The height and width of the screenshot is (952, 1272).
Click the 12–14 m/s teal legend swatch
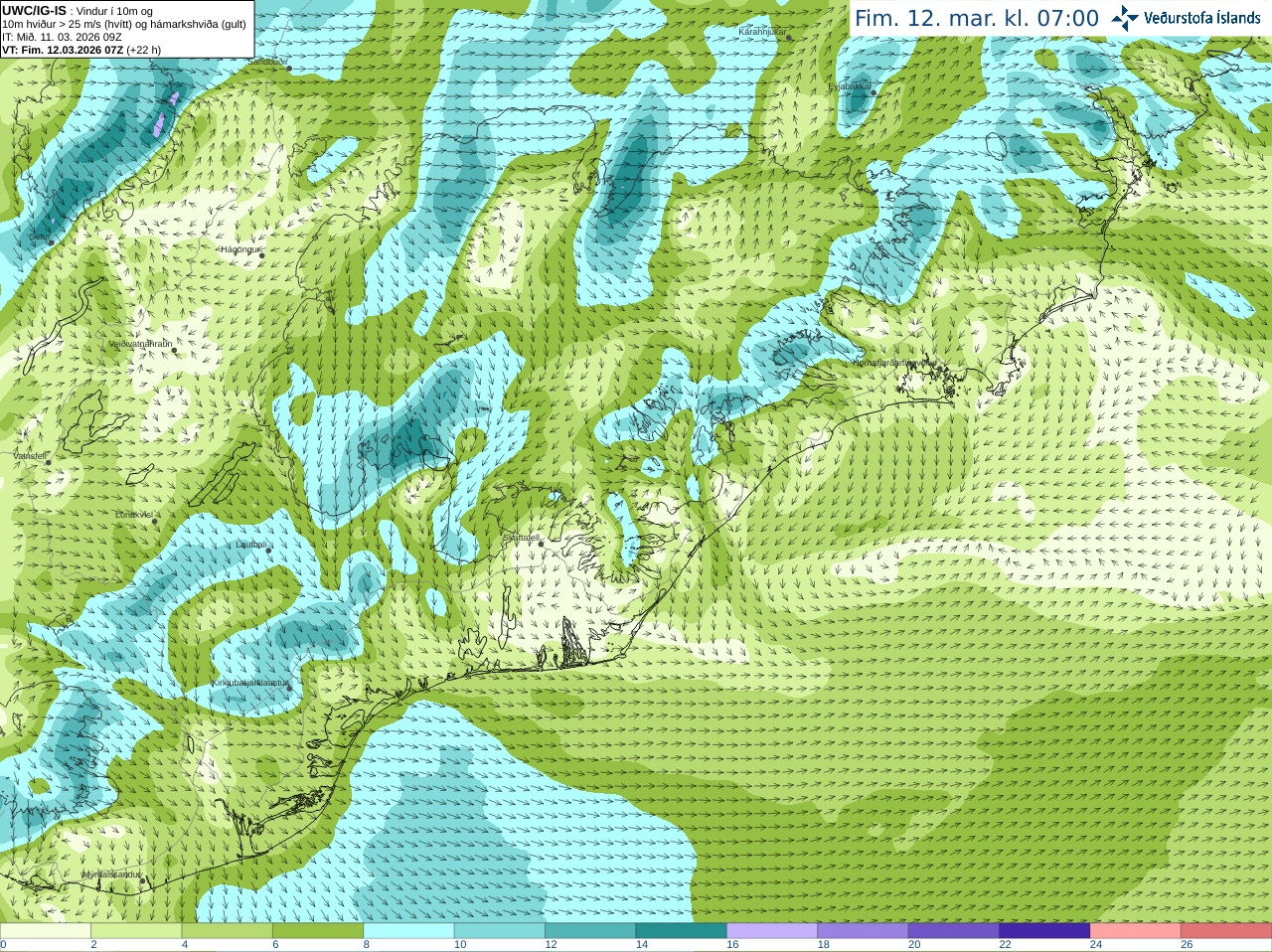[x=590, y=931]
